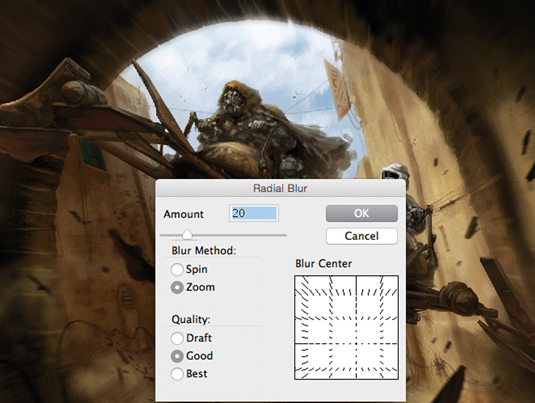Click the Amount slider handle

coord(187,234)
